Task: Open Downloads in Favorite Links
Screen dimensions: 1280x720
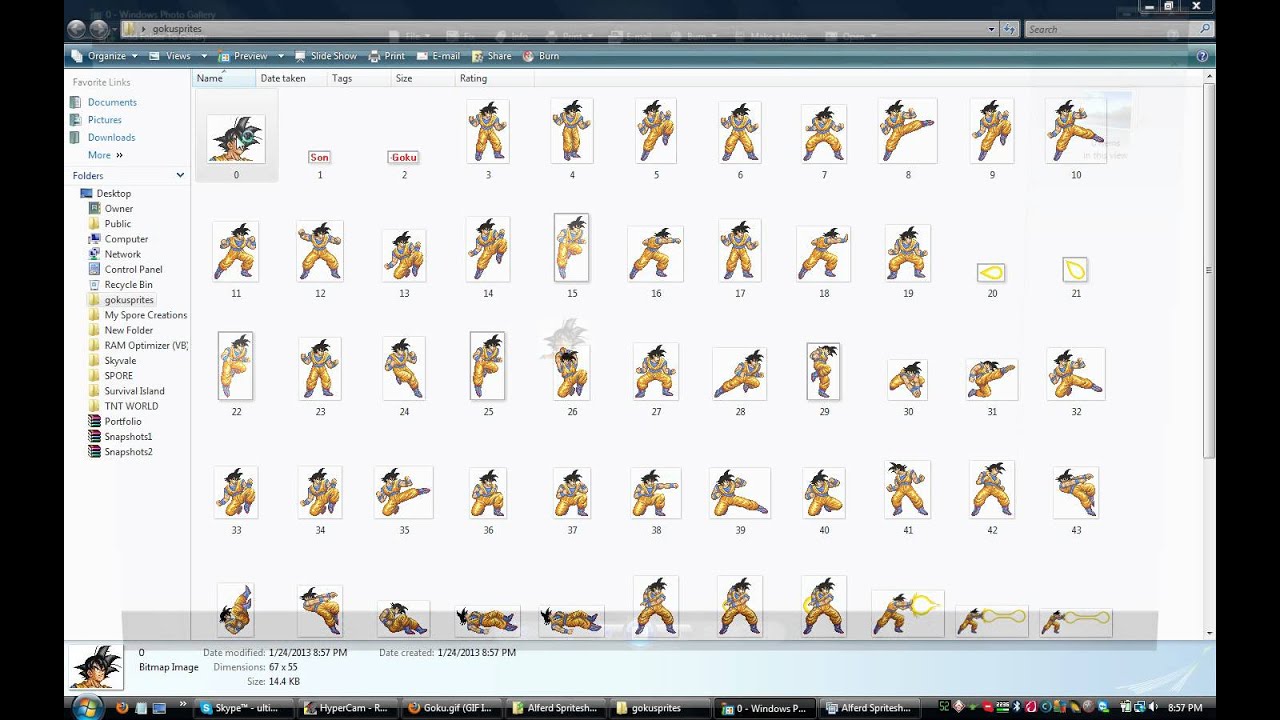Action: [x=102, y=137]
